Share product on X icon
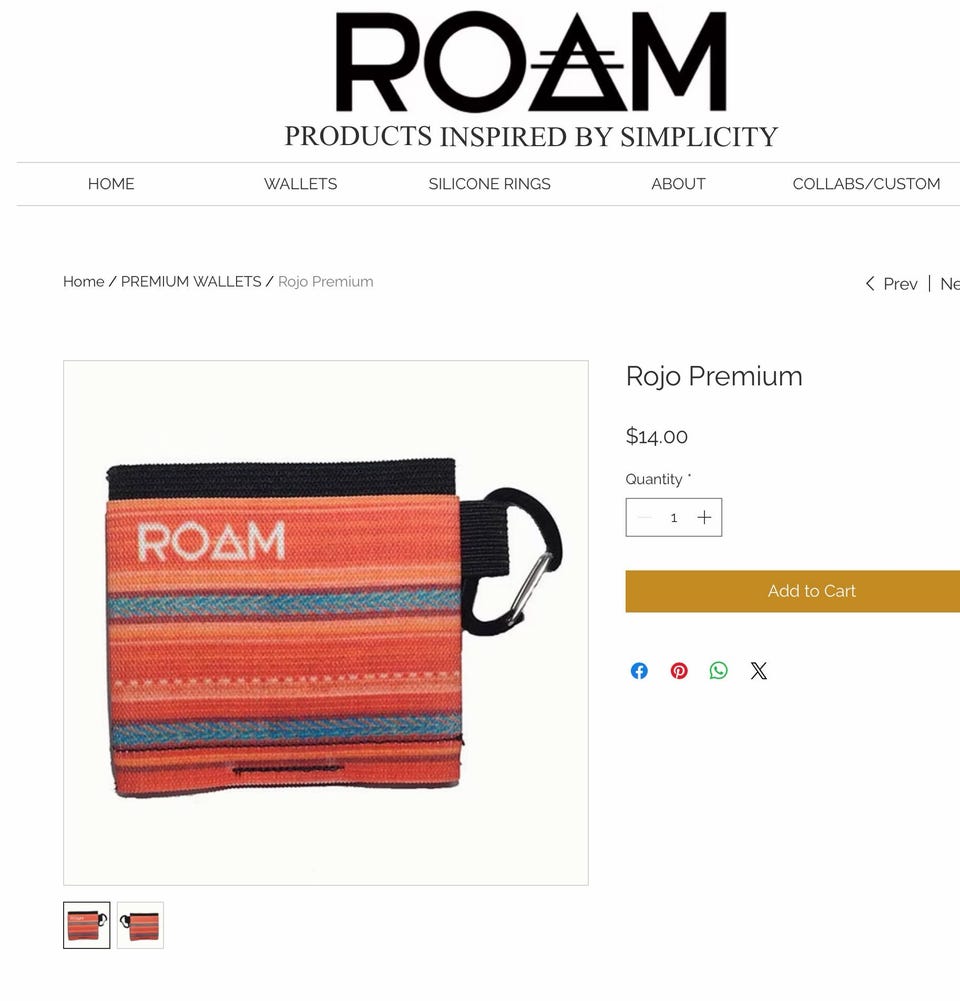This screenshot has width=960, height=1001. coord(759,671)
